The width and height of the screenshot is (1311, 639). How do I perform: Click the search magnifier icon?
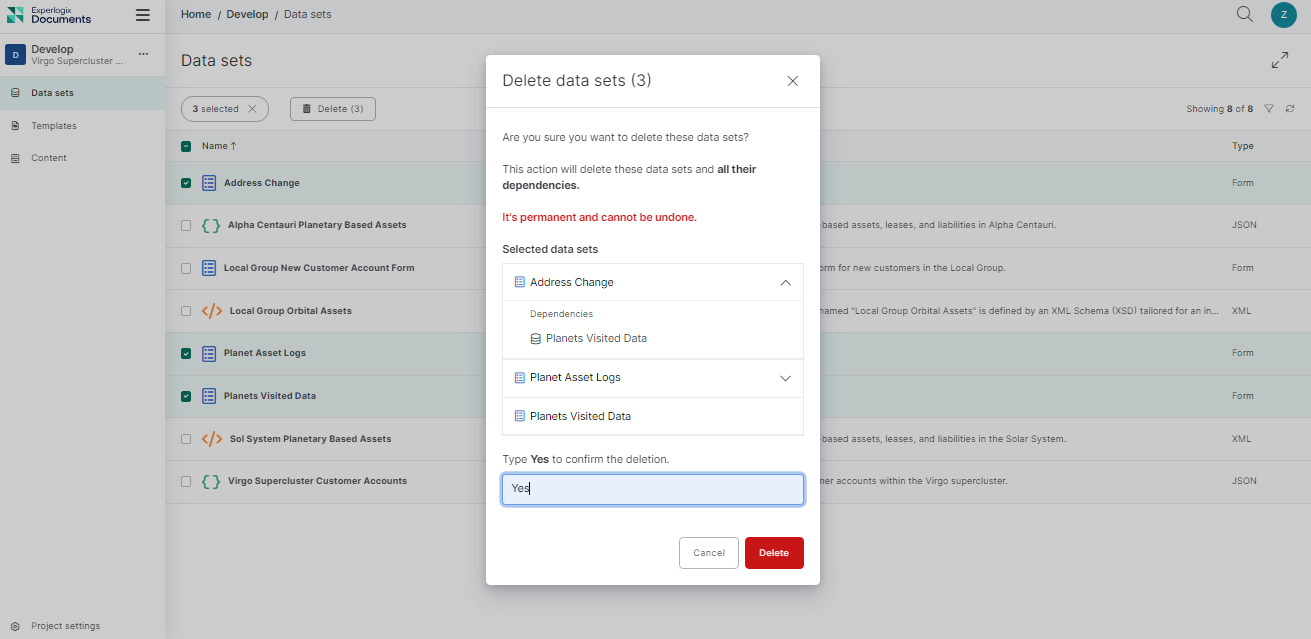(1244, 14)
